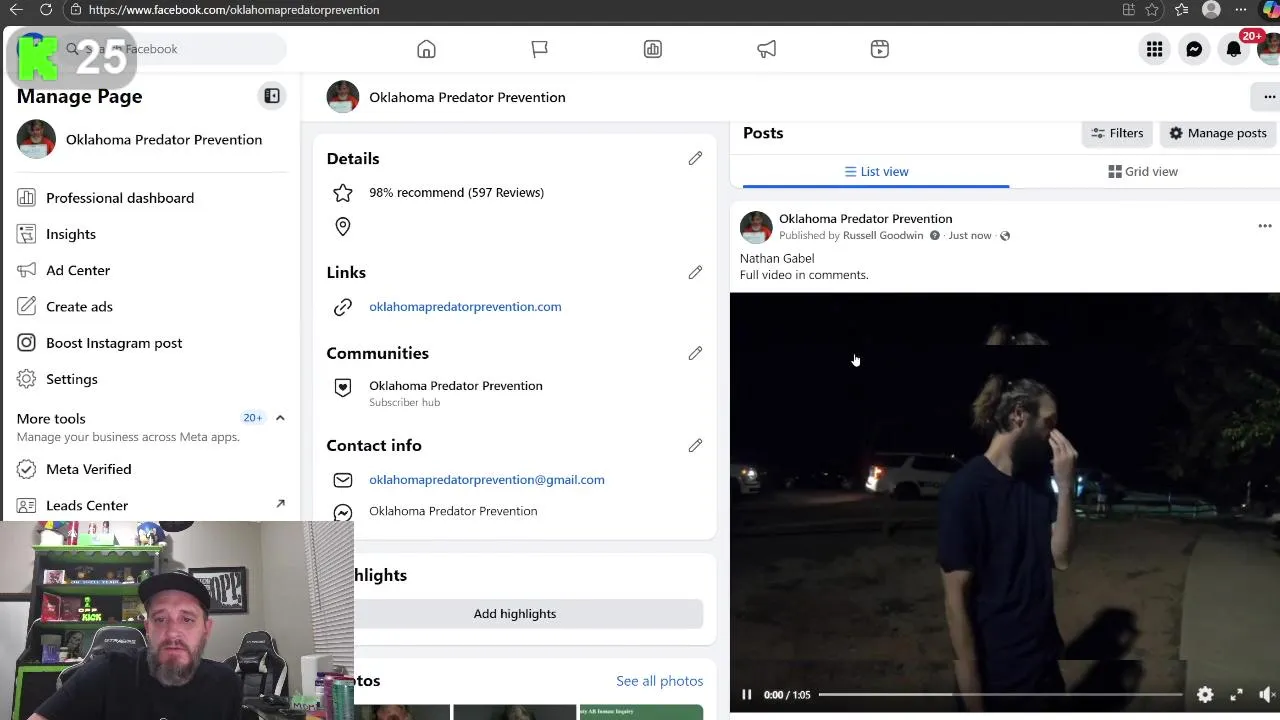This screenshot has height=720, width=1280.
Task: Click the browser address bar URL
Action: coord(234,10)
